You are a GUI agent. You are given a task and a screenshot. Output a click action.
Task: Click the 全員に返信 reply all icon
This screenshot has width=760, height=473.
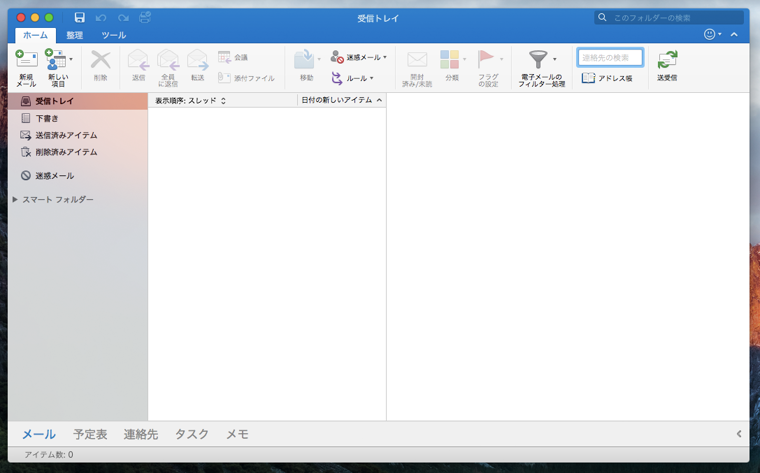(x=168, y=60)
